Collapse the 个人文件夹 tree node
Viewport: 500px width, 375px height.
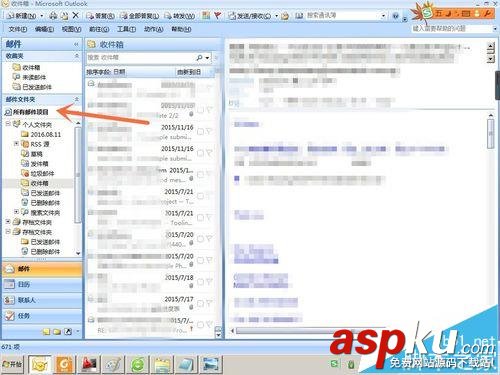pyautogui.click(x=8, y=124)
